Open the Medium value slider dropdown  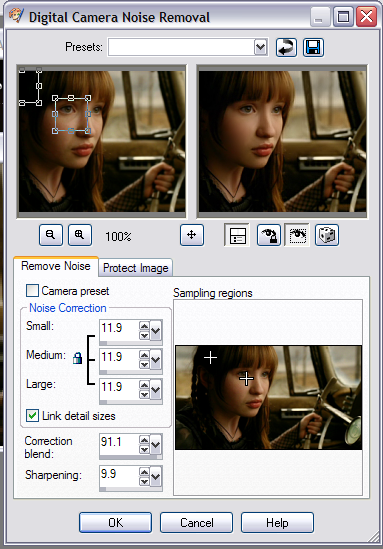point(156,359)
